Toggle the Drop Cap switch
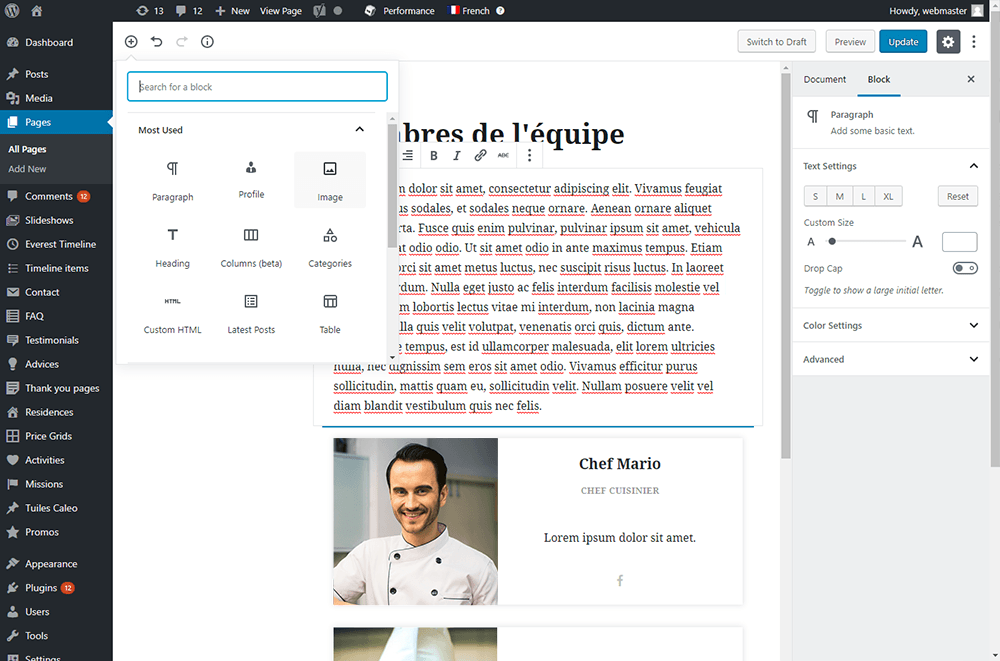1000x661 pixels. click(x=965, y=268)
